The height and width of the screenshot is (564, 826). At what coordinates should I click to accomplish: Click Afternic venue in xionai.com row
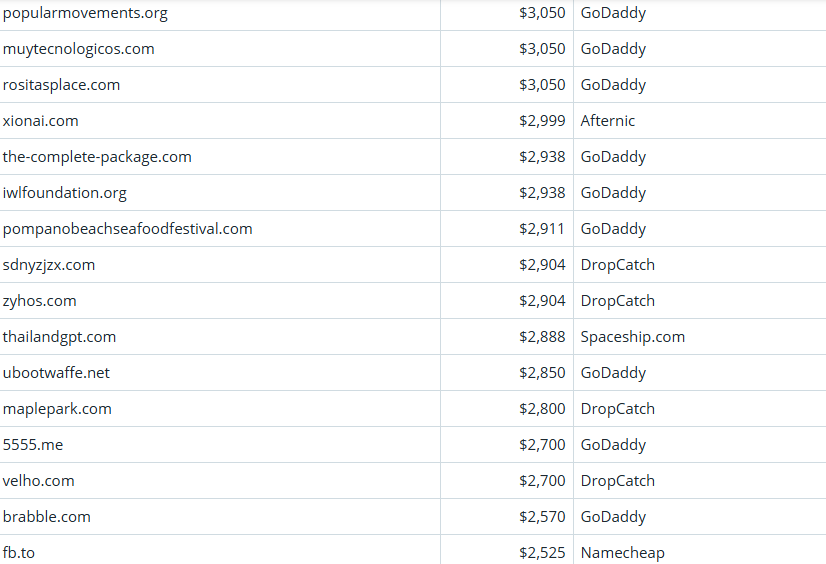(608, 121)
